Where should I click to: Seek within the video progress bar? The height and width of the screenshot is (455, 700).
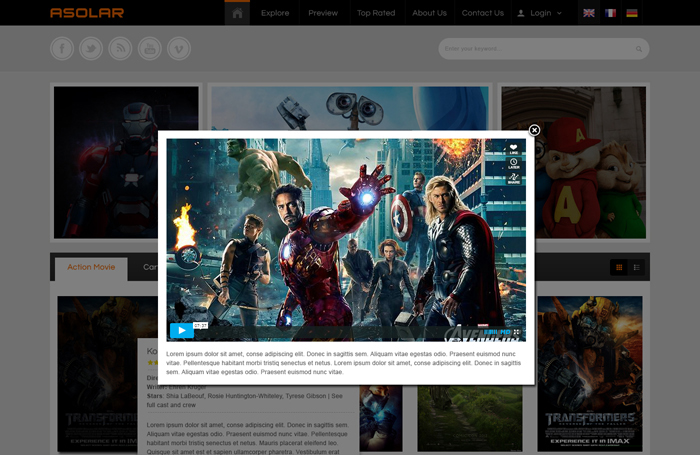click(338, 331)
